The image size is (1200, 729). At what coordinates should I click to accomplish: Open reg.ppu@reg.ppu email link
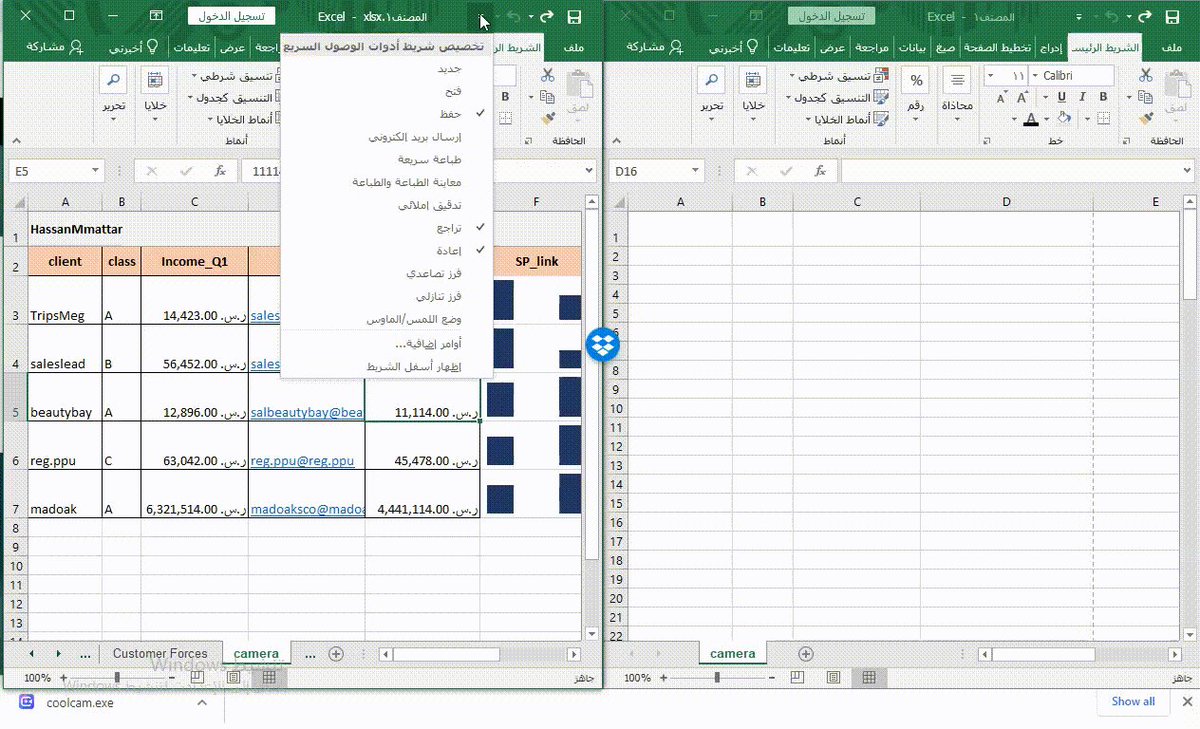pyautogui.click(x=303, y=461)
